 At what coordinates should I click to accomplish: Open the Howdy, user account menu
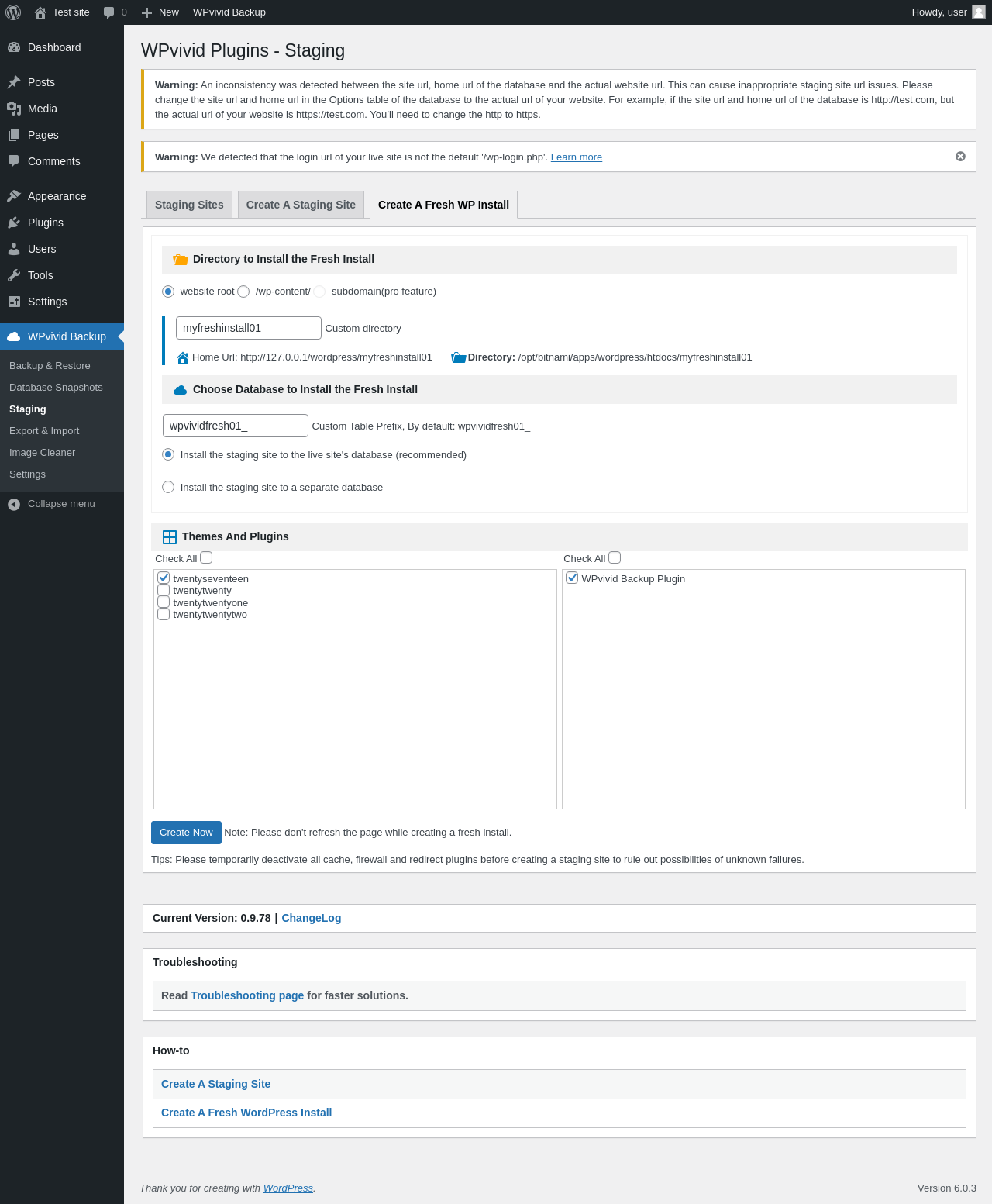[947, 12]
